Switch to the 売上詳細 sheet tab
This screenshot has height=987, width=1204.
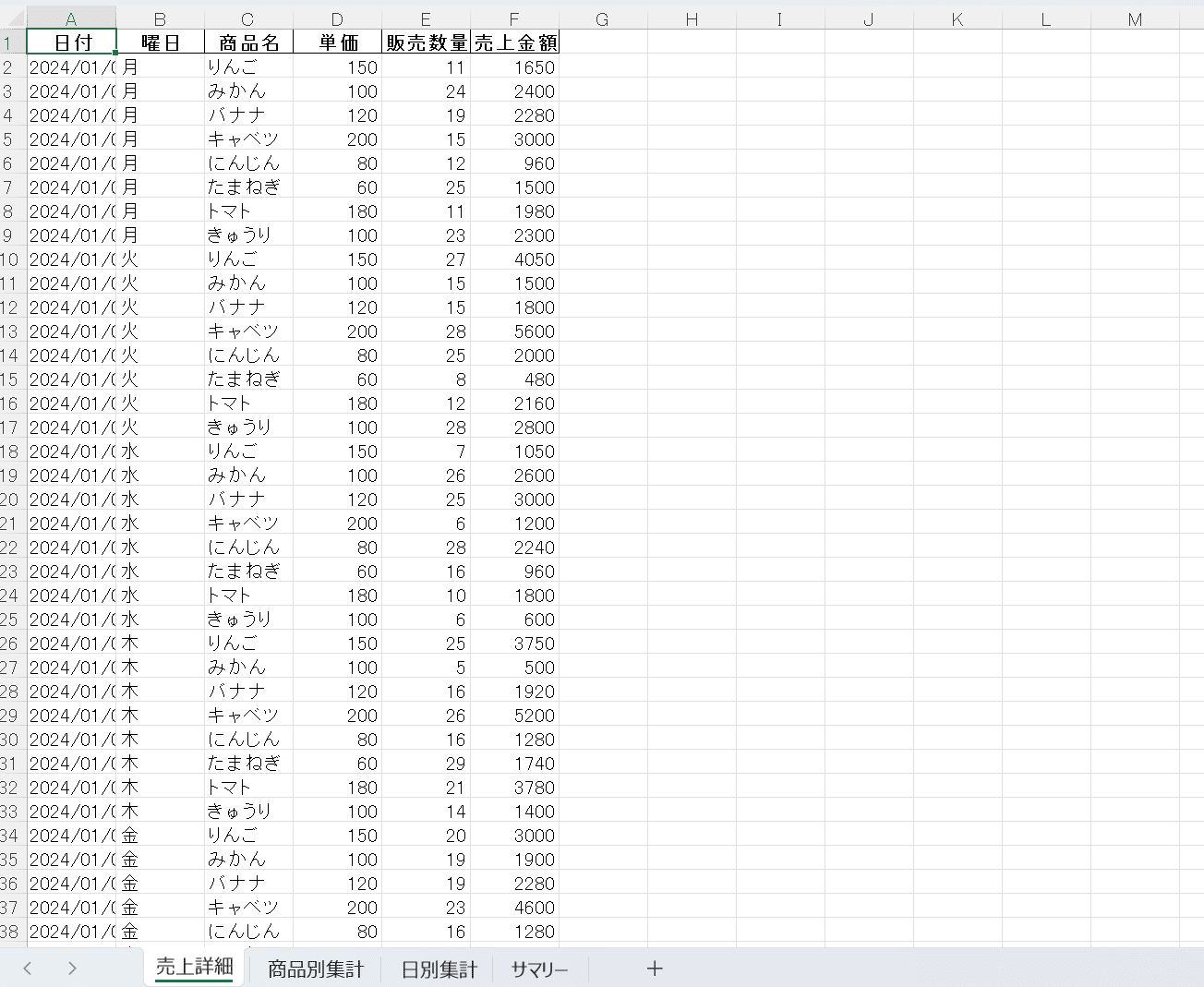coord(195,968)
